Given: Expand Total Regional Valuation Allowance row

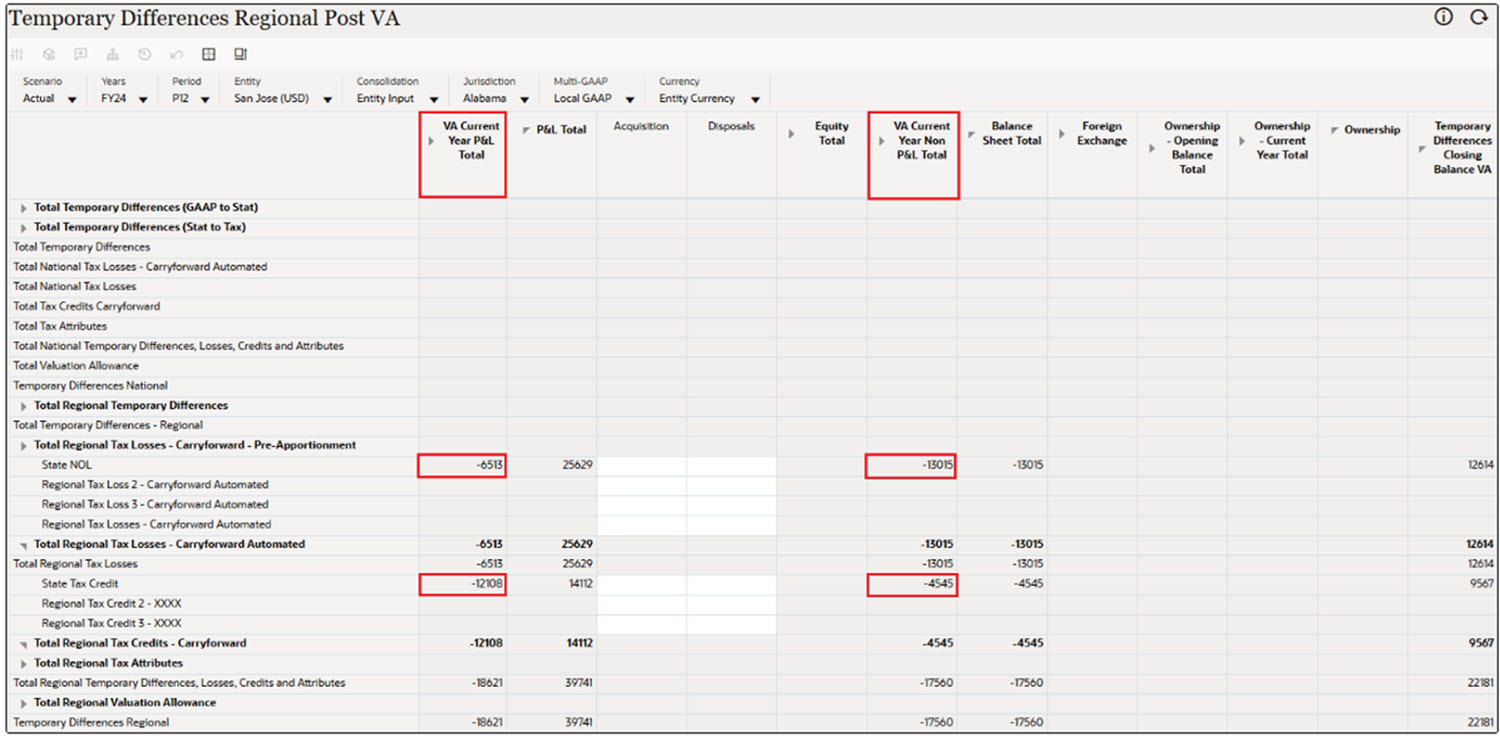Looking at the screenshot, I should coord(23,703).
